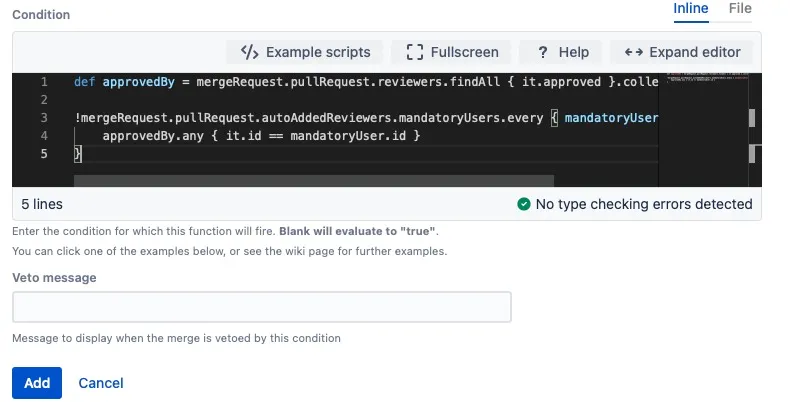The image size is (790, 402).
Task: Click the Cancel link
Action: click(101, 383)
